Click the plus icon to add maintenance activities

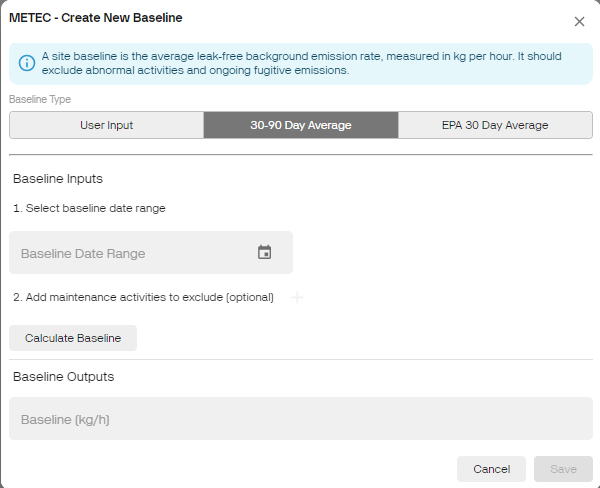(297, 297)
